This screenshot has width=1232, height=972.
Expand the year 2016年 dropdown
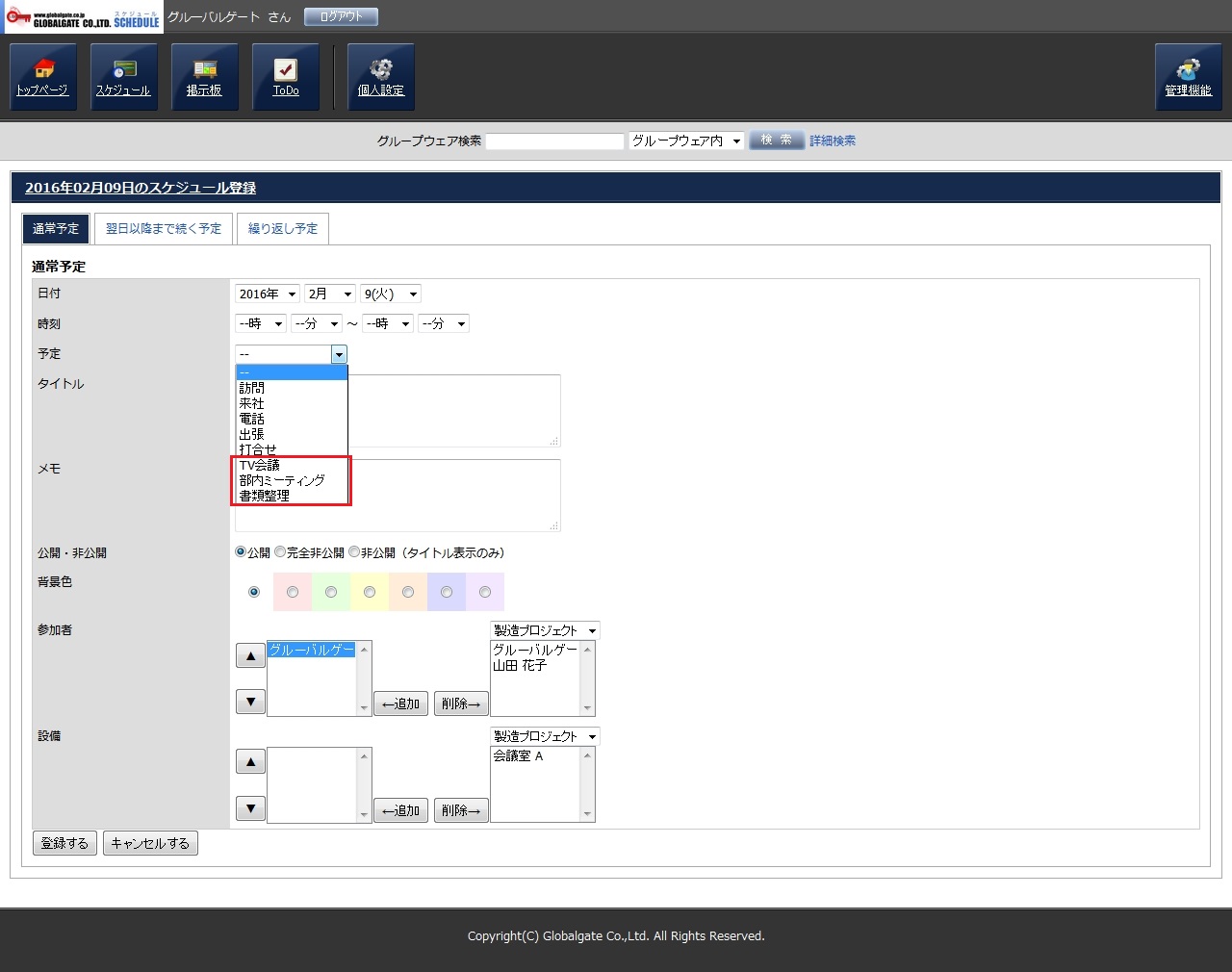pyautogui.click(x=268, y=294)
